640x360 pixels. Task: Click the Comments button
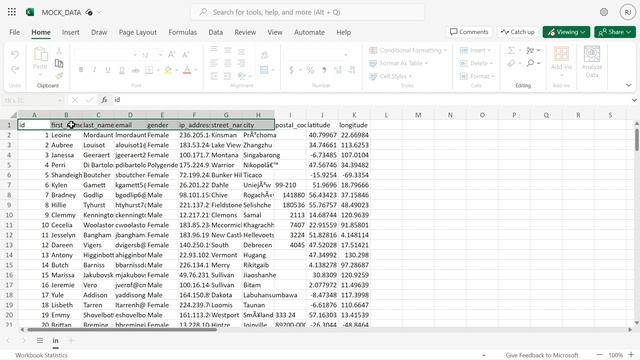tap(469, 32)
